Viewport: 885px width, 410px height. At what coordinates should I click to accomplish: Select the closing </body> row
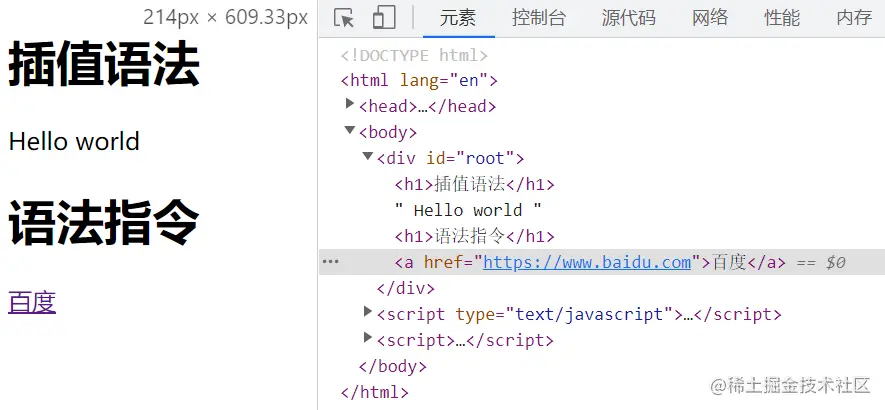(x=392, y=367)
